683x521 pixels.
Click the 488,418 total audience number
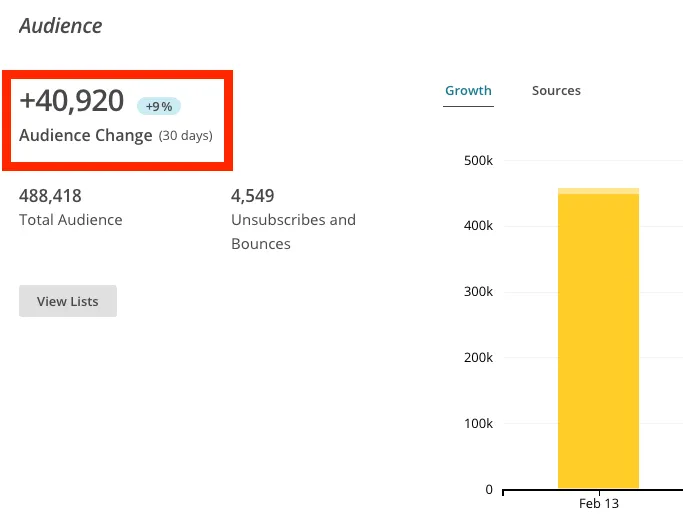(50, 196)
